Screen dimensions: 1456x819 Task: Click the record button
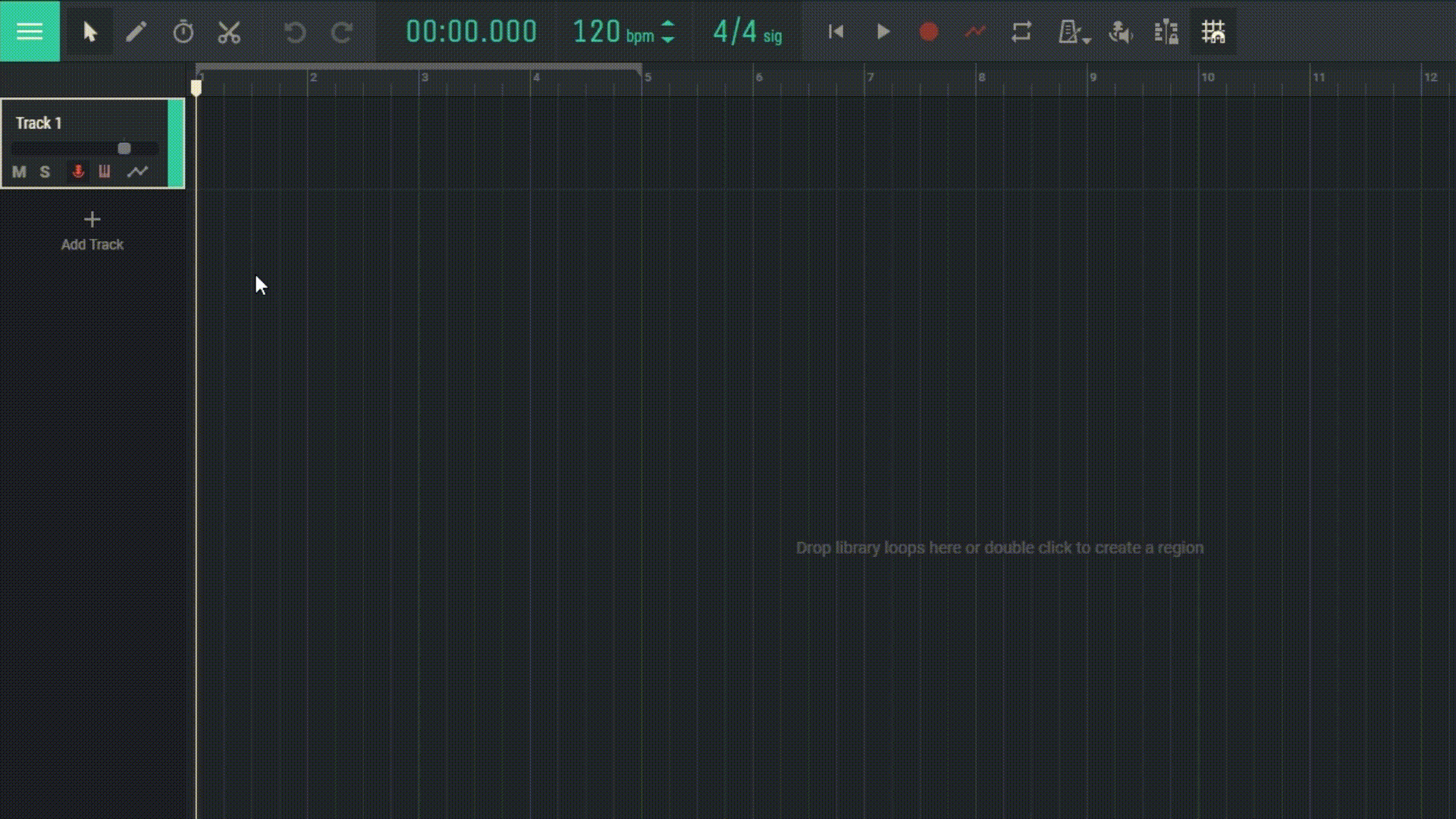click(x=929, y=32)
